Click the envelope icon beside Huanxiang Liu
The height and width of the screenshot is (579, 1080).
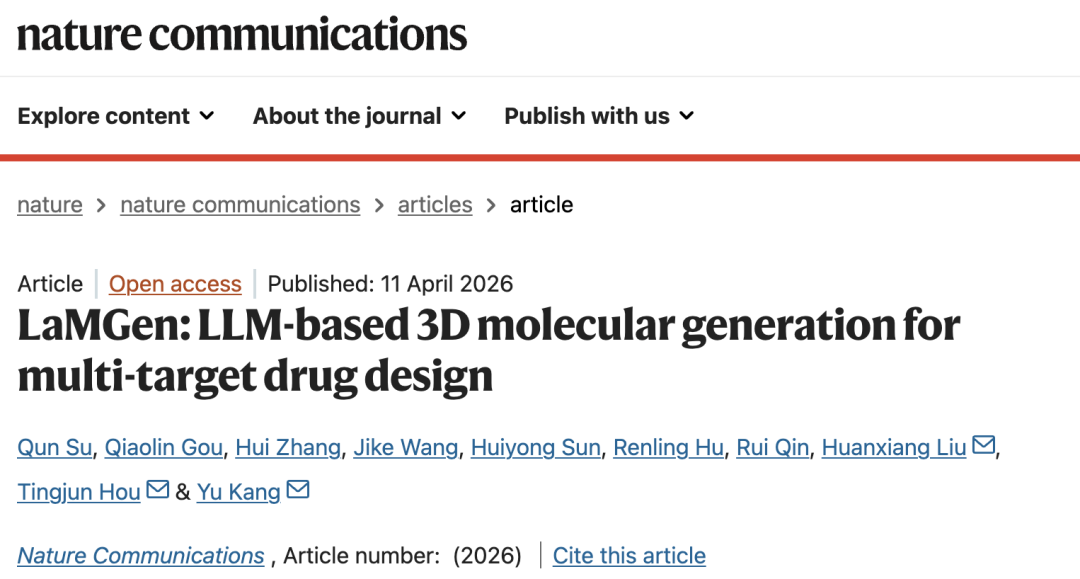(984, 446)
